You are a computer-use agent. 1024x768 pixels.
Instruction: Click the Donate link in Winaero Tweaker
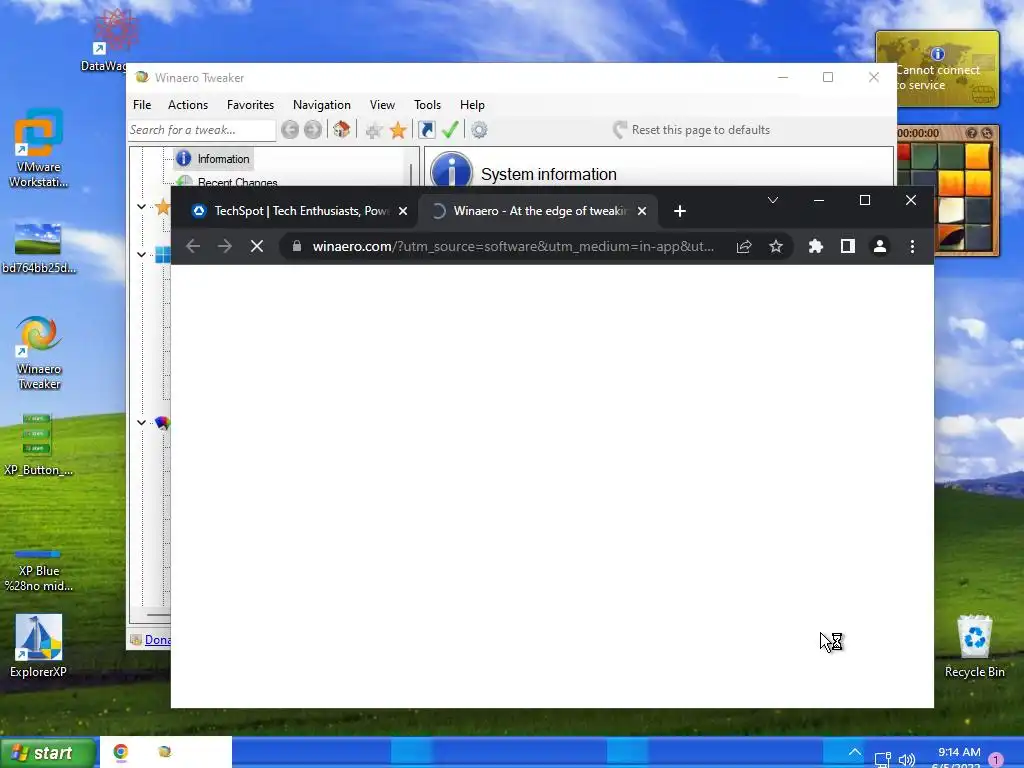click(157, 640)
